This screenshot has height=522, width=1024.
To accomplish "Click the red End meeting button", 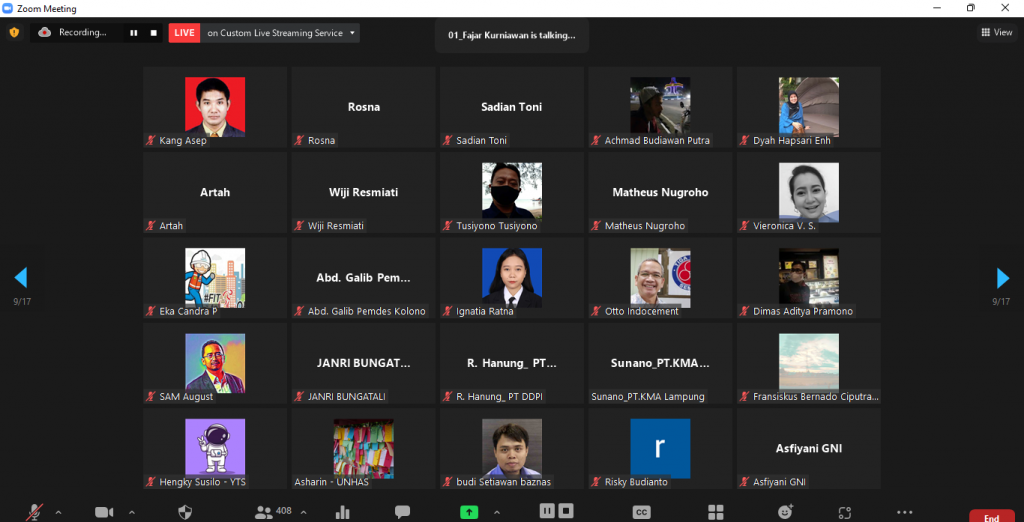I will 991,516.
